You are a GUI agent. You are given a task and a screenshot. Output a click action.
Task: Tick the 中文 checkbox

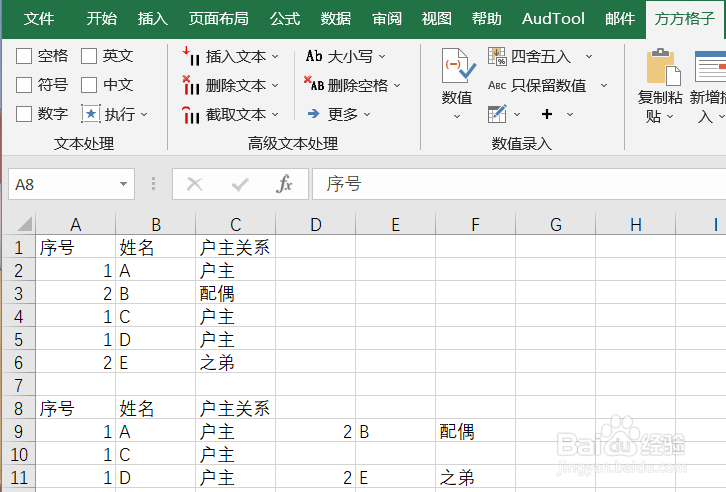(x=88, y=85)
